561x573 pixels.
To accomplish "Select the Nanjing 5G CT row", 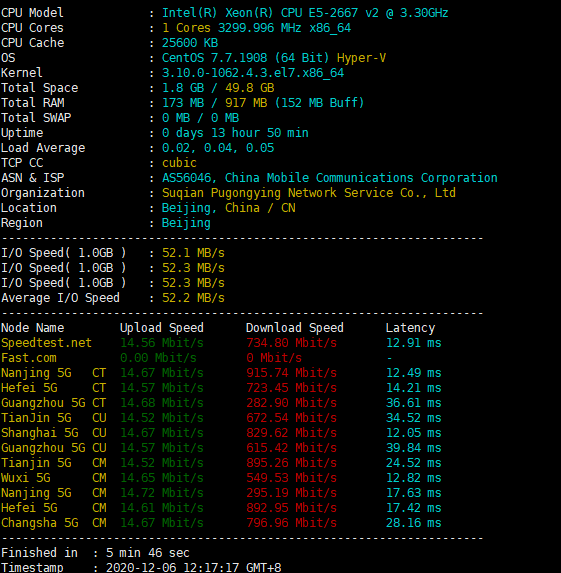I will [221, 373].
